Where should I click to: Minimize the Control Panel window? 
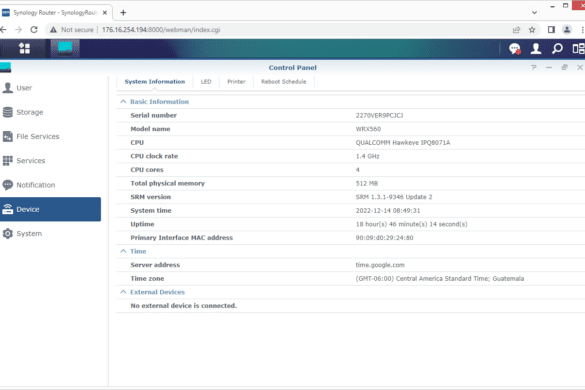[x=549, y=68]
